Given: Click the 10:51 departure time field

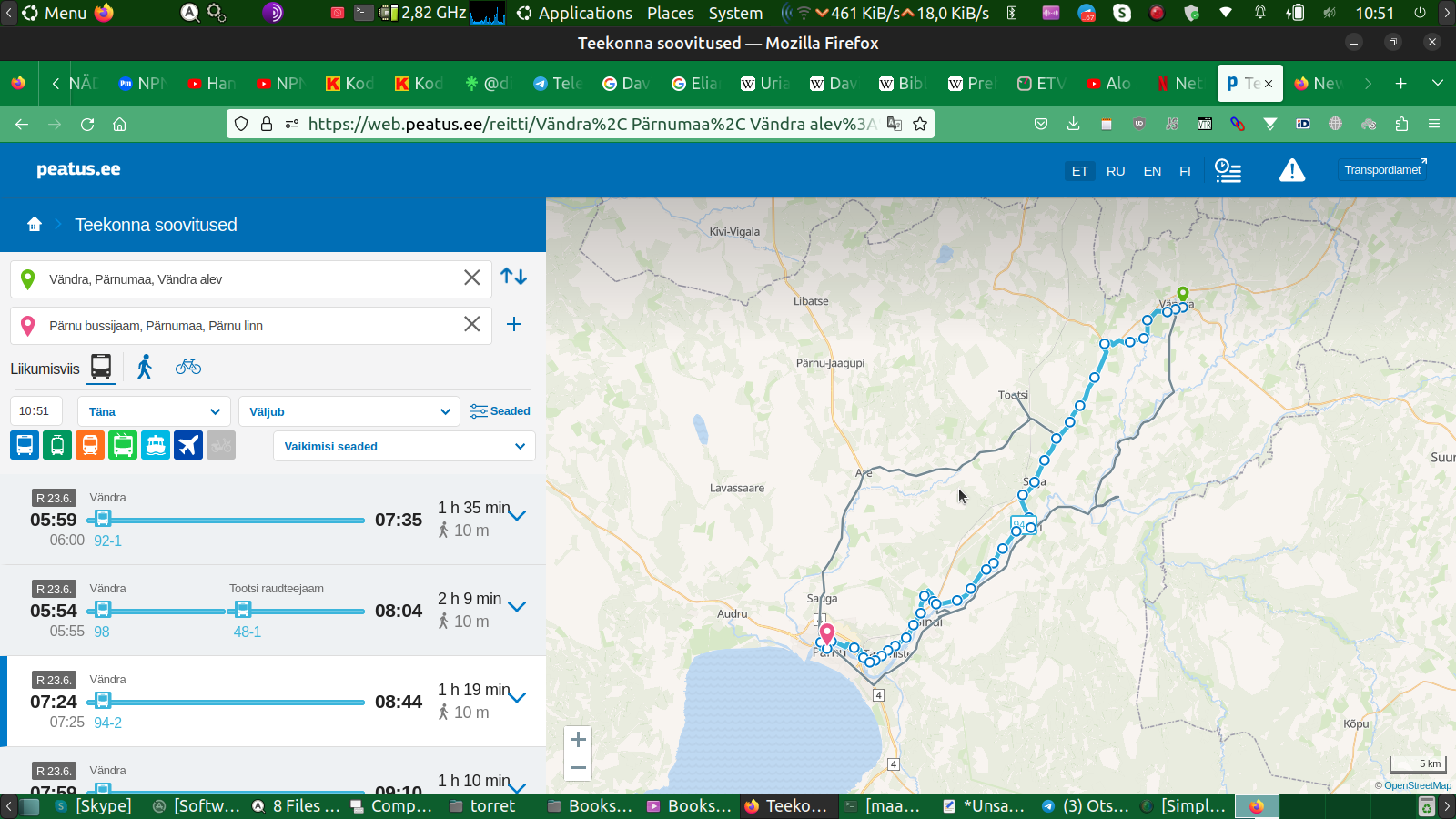Looking at the screenshot, I should pos(35,411).
